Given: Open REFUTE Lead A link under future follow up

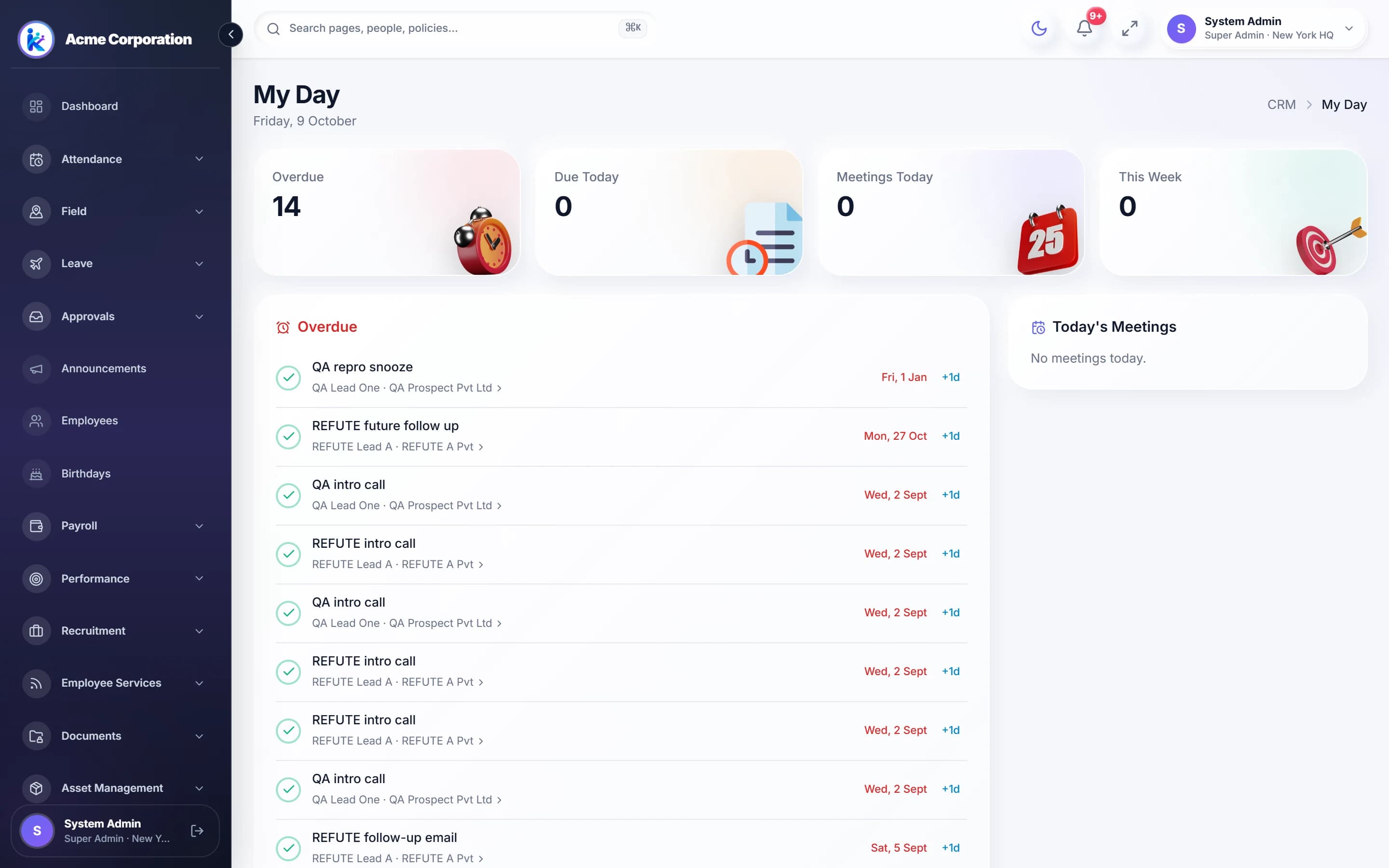Looking at the screenshot, I should point(398,447).
